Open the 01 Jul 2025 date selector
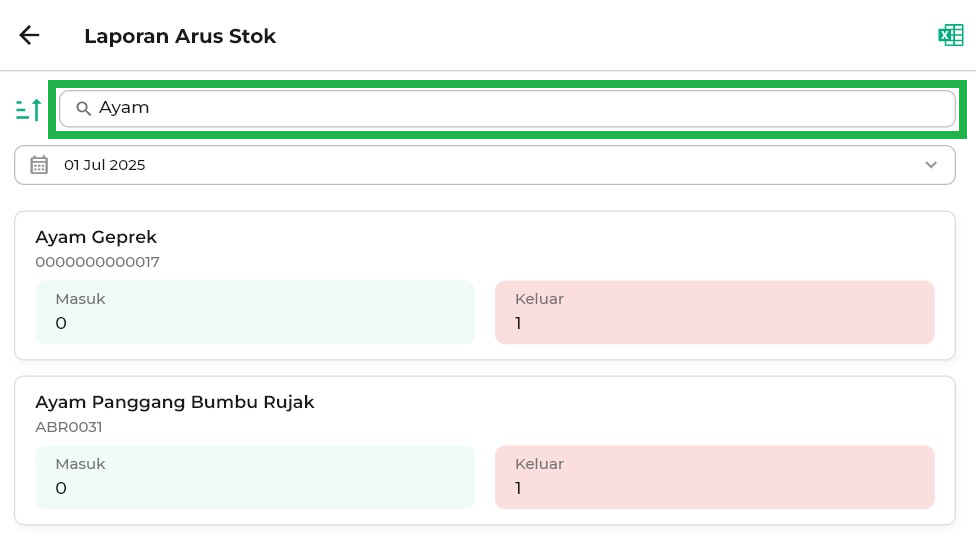Screen dimensions: 976x537 (x=104, y=165)
